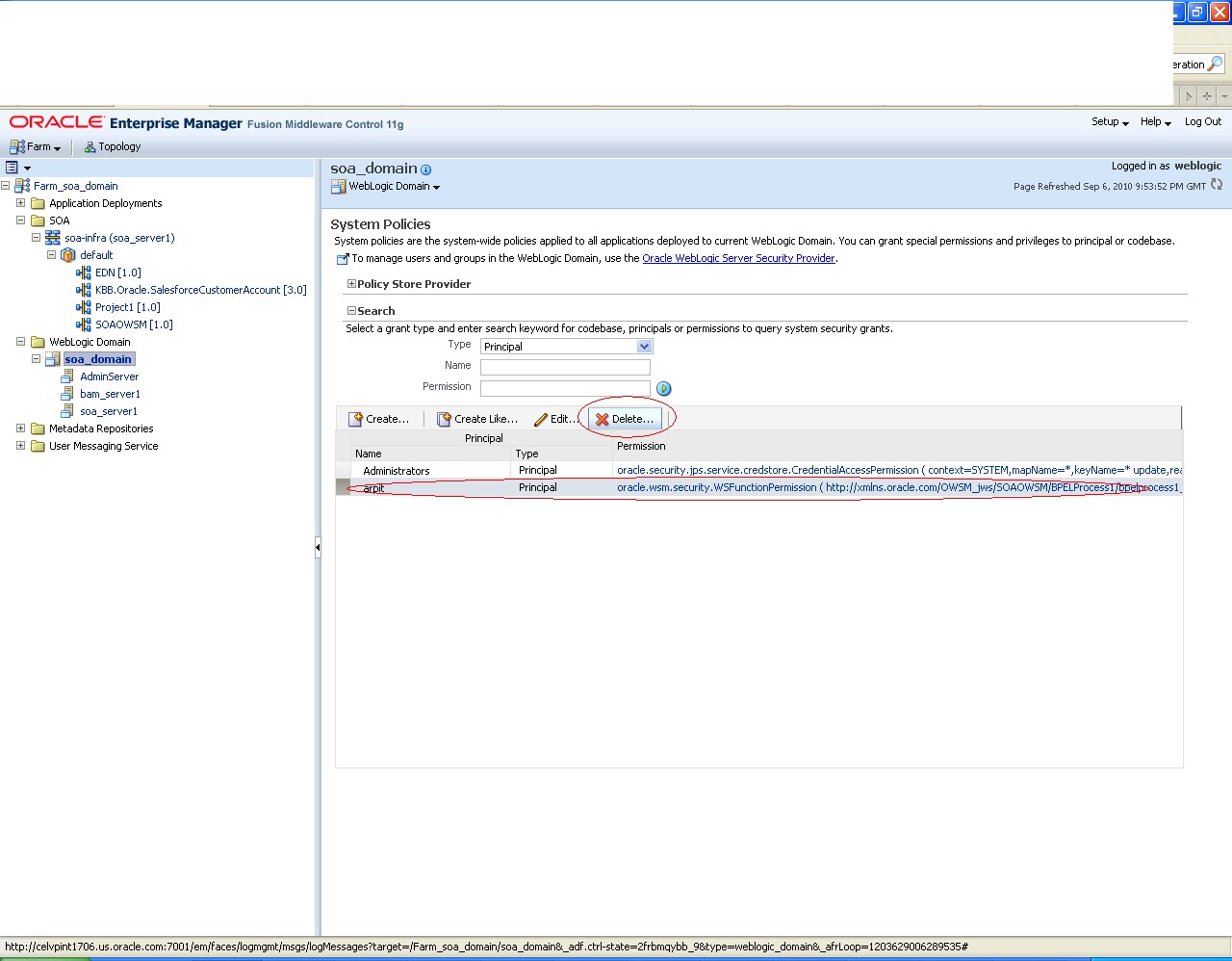Select the Administrators policy row
The image size is (1232, 961).
[758, 470]
